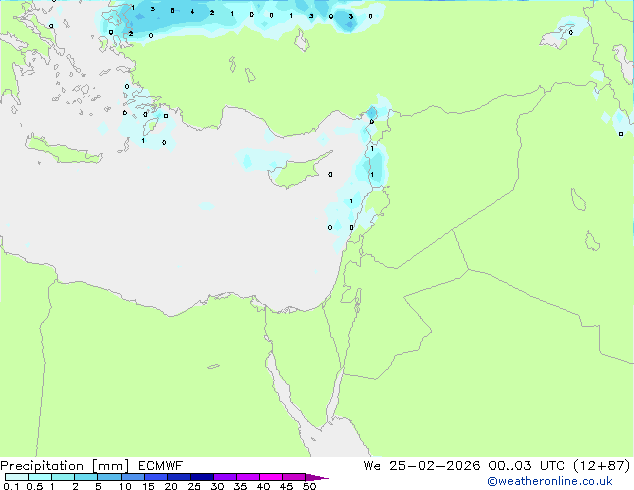Click the '[mm]' unit label
Viewport: 634px width, 490px height.
pyautogui.click(x=111, y=466)
